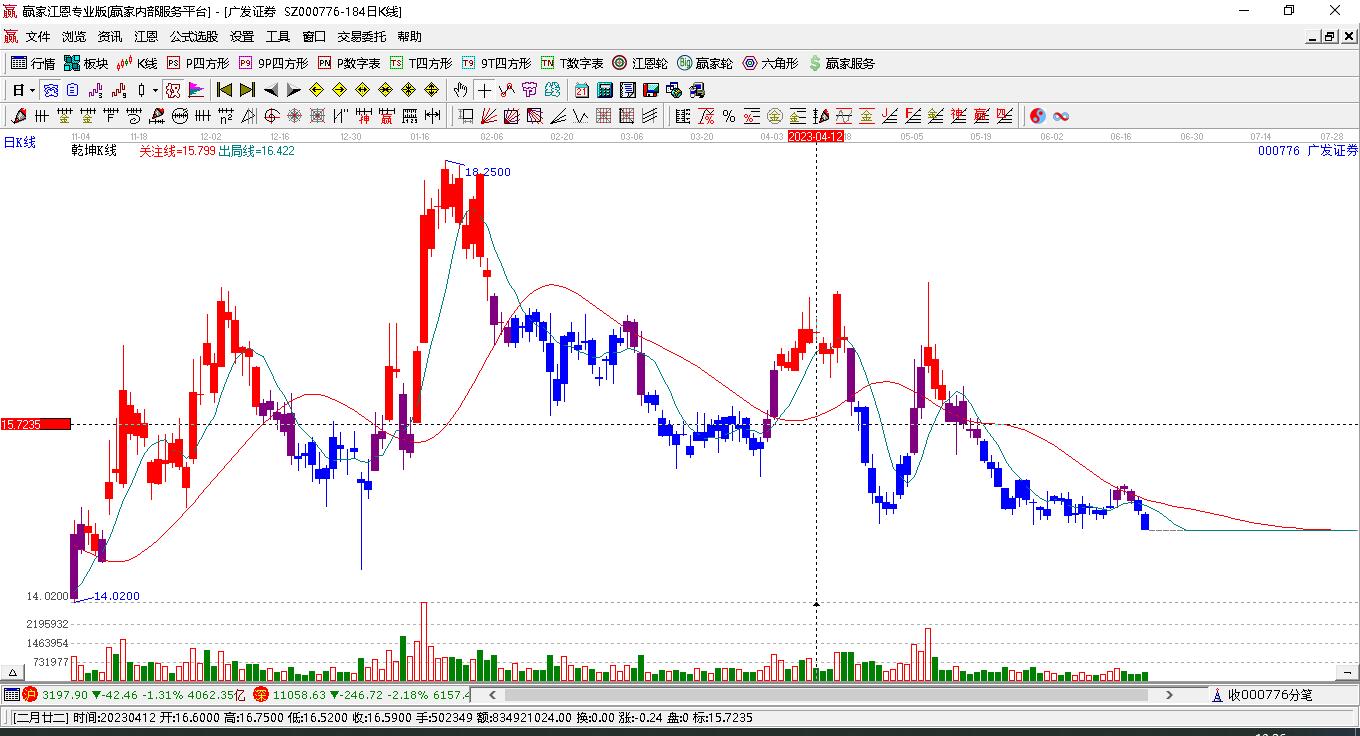
Task: Click the 14.0200 low price label on the chart
Action: (117, 597)
